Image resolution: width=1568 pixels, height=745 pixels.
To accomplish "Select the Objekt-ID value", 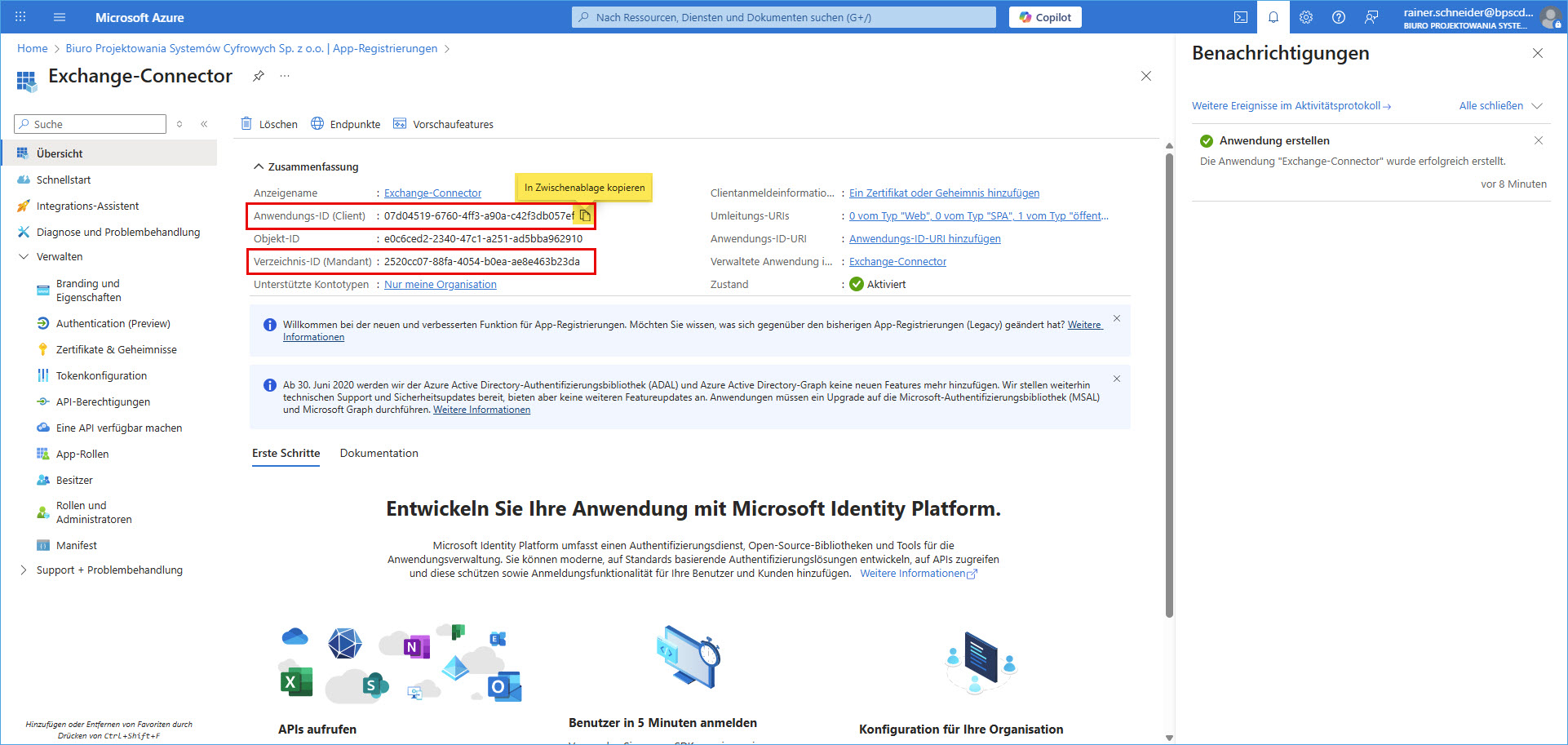I will [483, 238].
